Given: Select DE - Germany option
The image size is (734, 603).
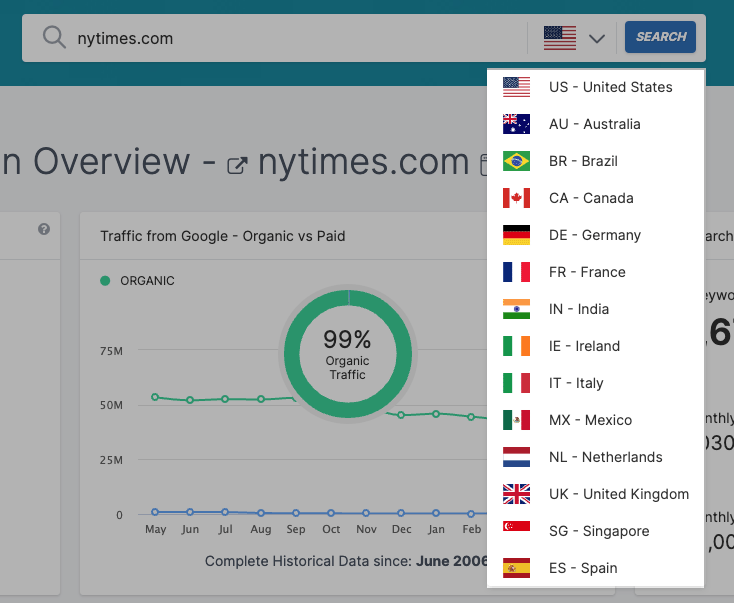Looking at the screenshot, I should 595,235.
